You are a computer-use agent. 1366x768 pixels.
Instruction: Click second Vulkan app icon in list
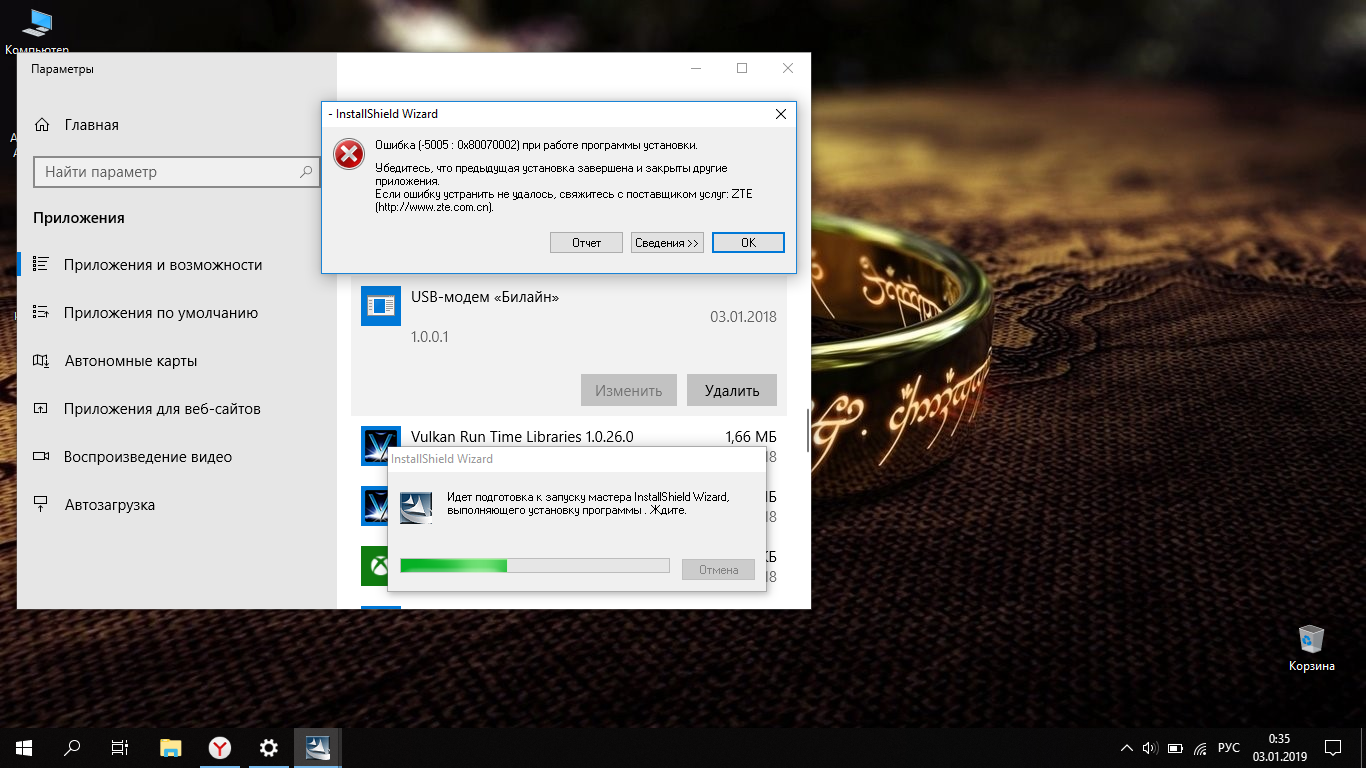[x=374, y=506]
